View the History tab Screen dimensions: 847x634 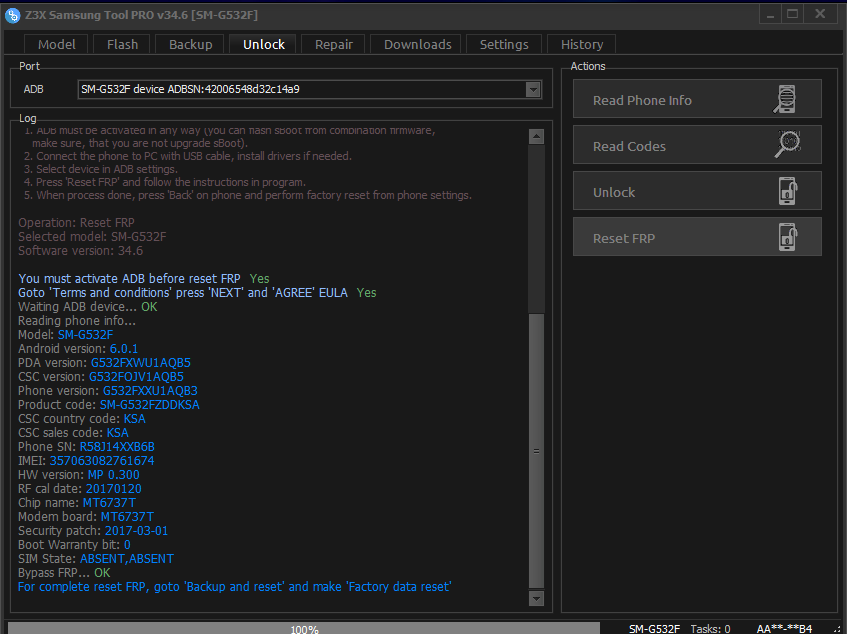(x=581, y=44)
